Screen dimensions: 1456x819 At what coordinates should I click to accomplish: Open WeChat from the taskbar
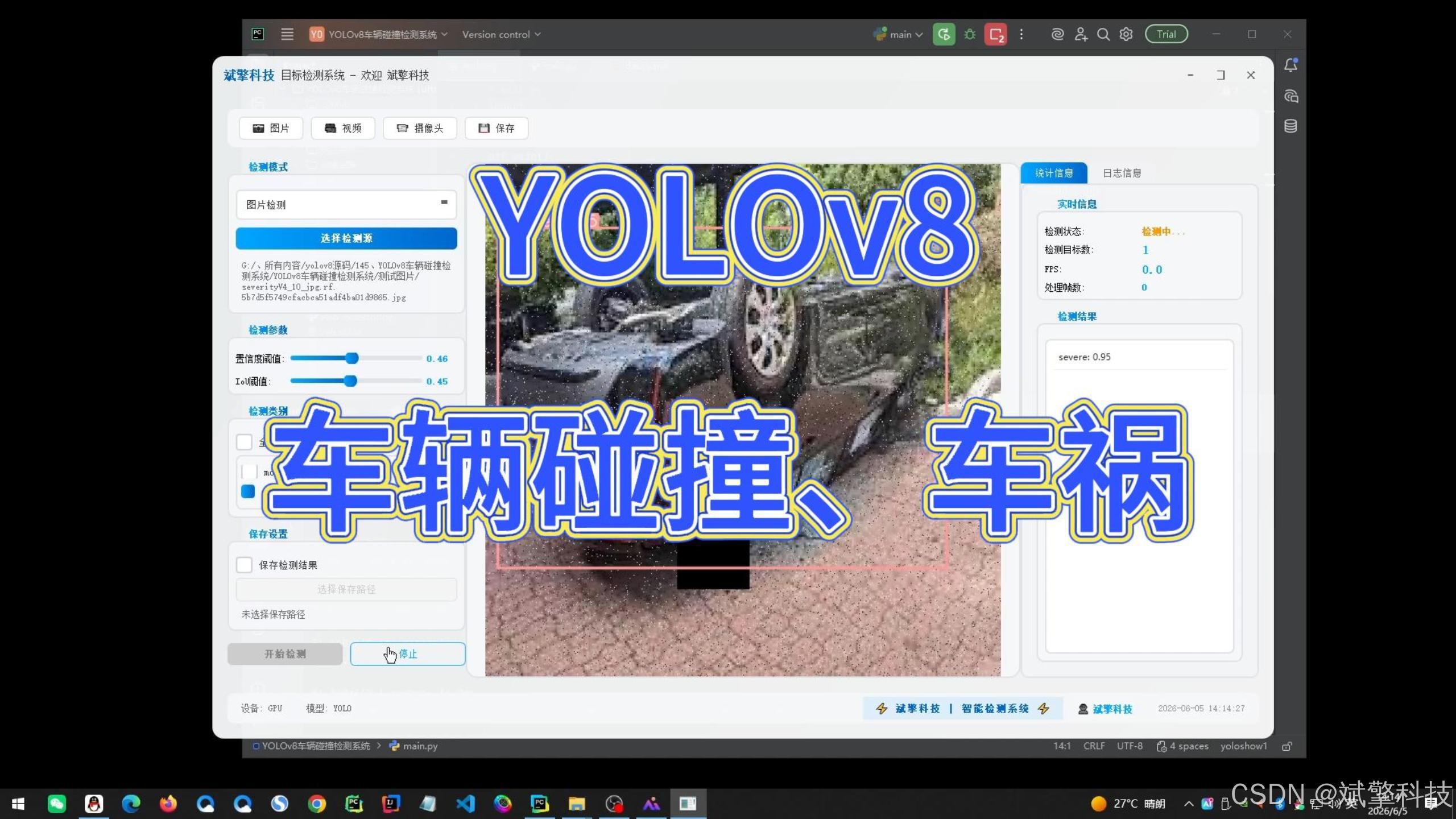pyautogui.click(x=57, y=804)
